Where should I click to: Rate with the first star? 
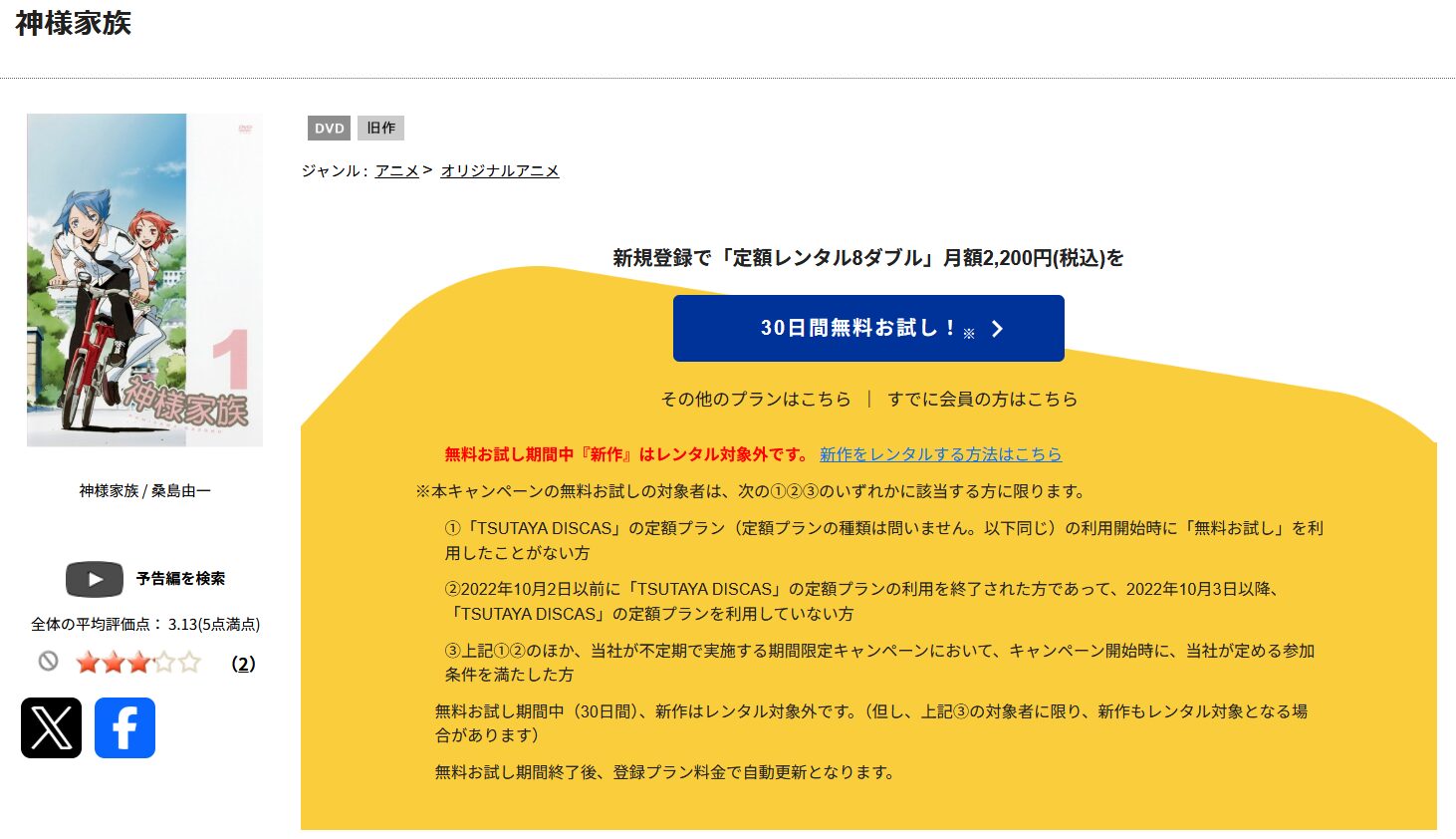coord(88,663)
